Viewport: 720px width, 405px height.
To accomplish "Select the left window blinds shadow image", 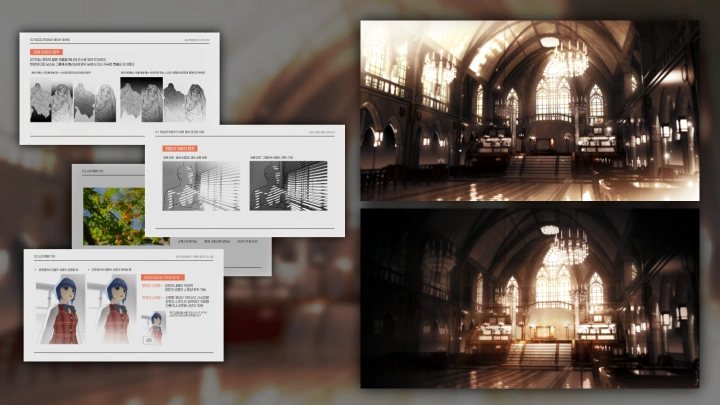I will click(x=201, y=187).
